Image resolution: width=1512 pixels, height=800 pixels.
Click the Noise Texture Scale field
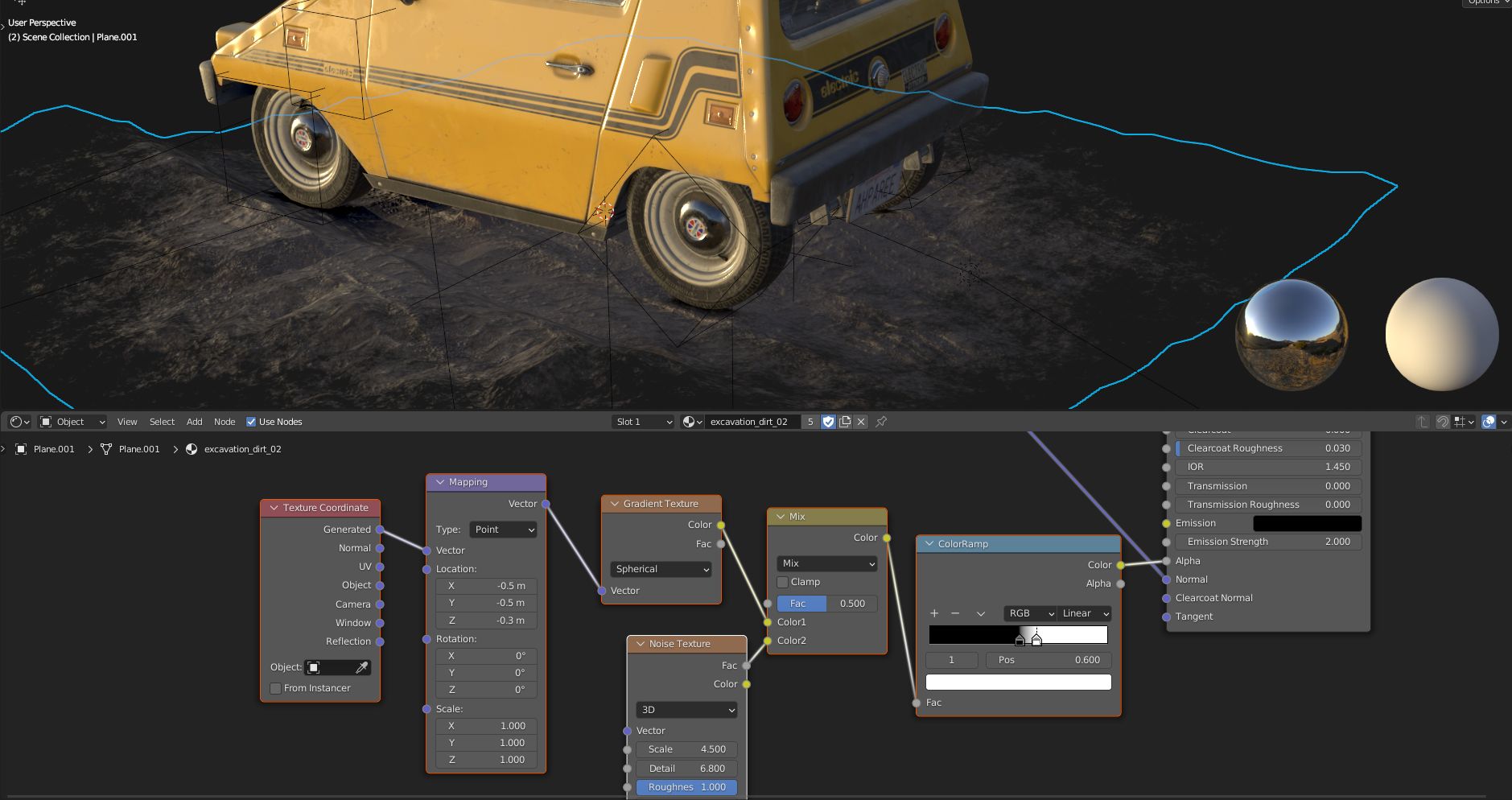(686, 749)
